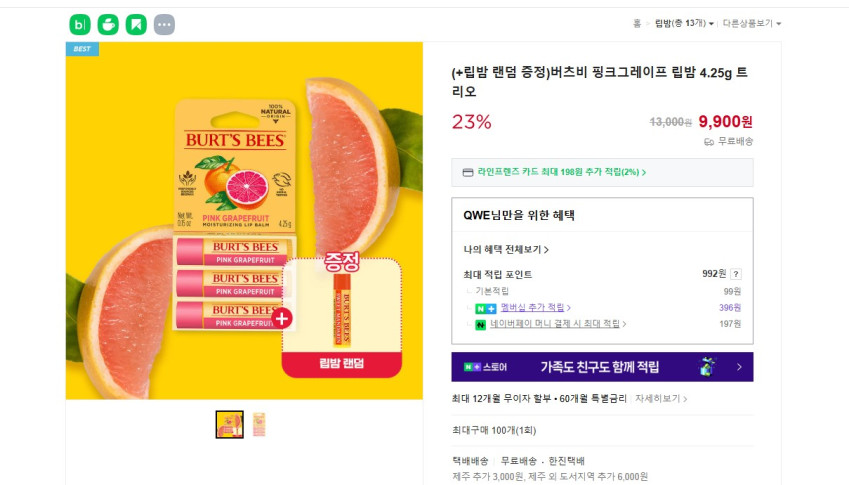Click the N+ 스토어 purple banner

602,367
